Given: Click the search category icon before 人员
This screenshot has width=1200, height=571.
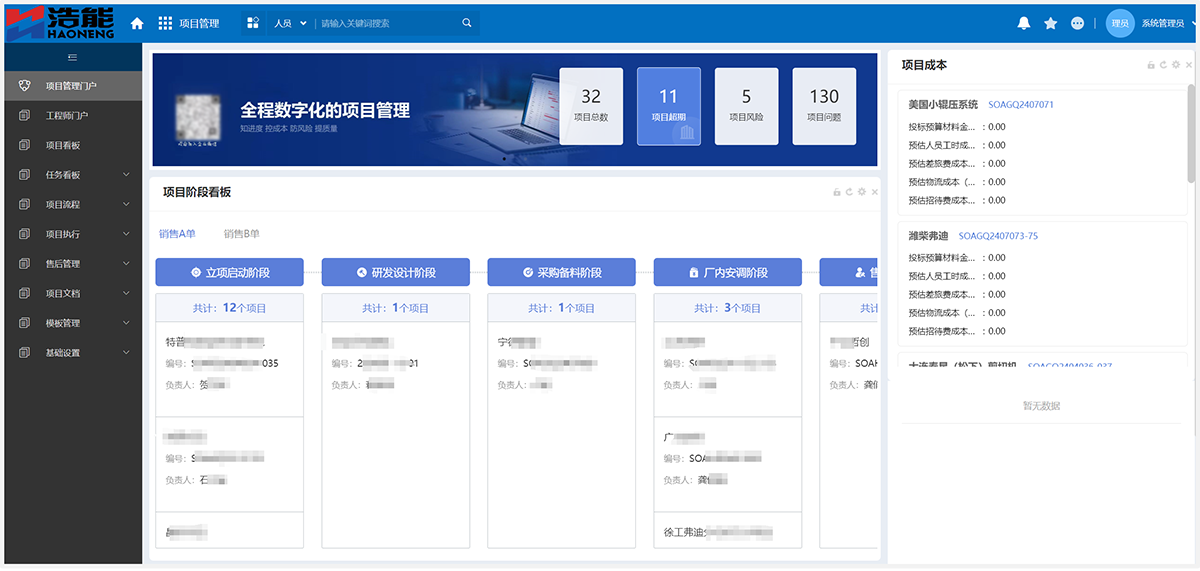Looking at the screenshot, I should pyautogui.click(x=253, y=23).
